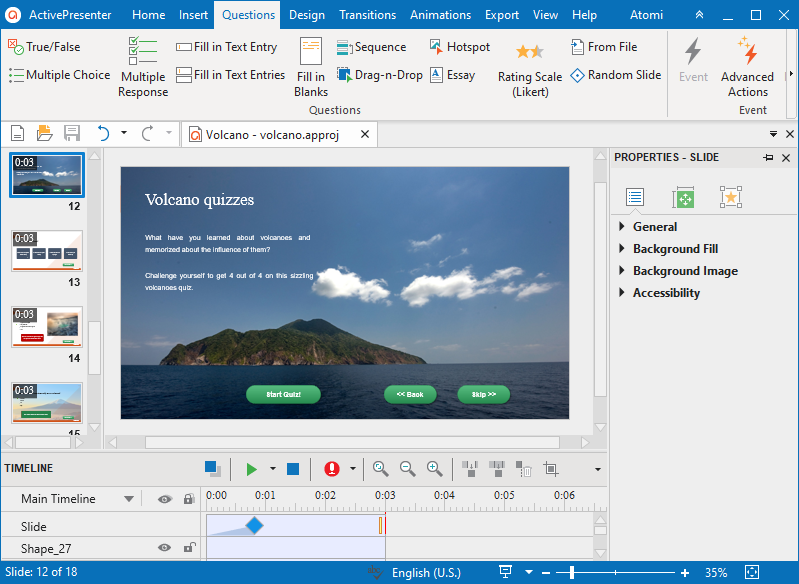Toggle visibility eye for Main Timeline
799x584 pixels.
pos(165,499)
